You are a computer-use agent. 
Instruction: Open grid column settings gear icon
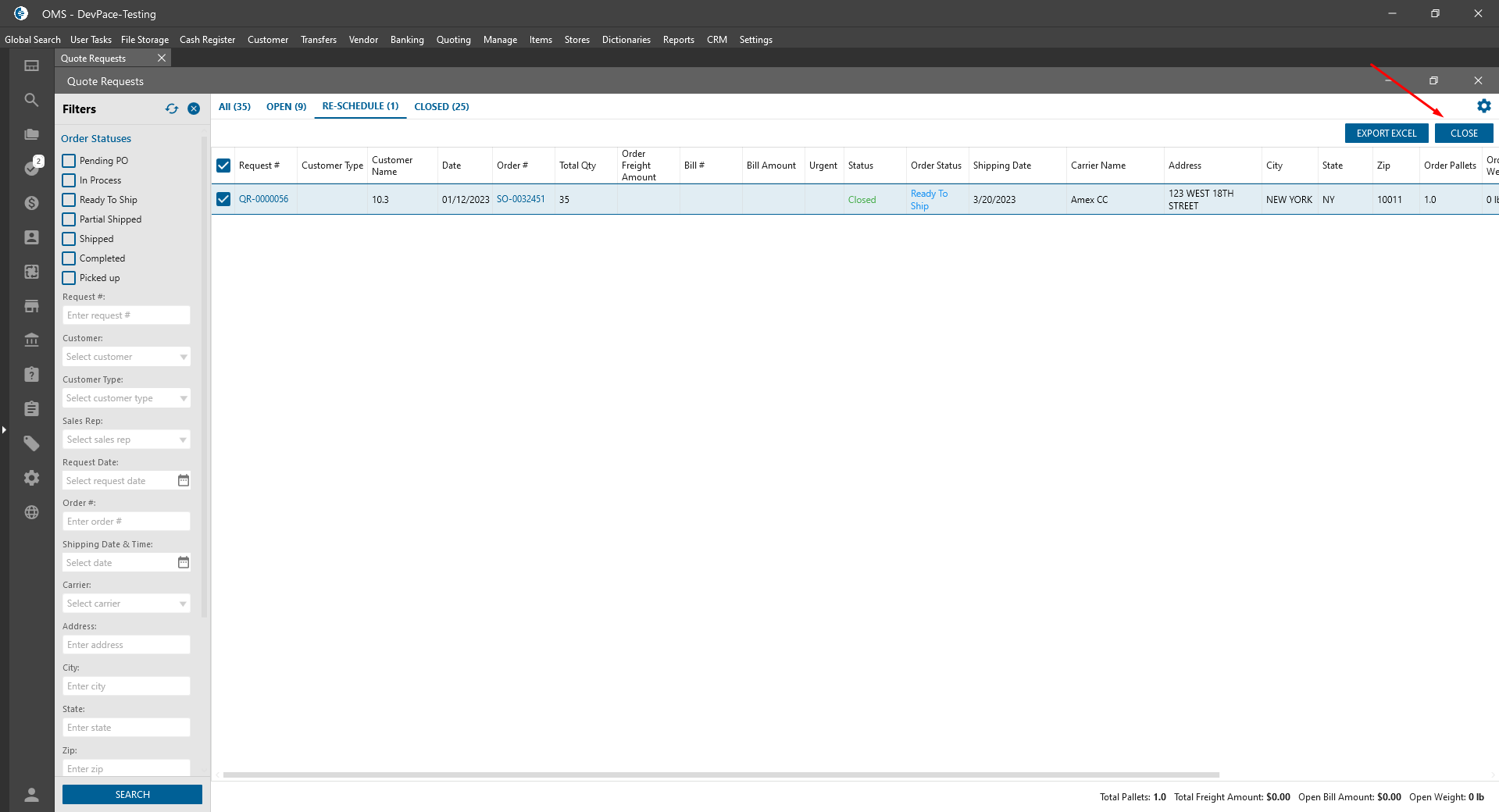[1484, 105]
